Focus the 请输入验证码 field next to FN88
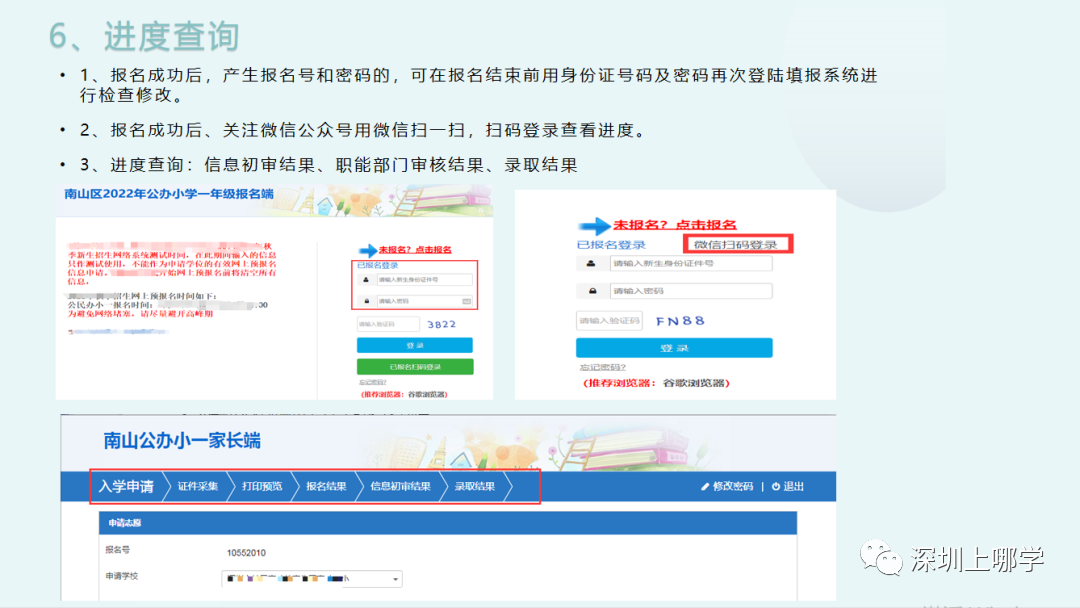Image resolution: width=1080 pixels, height=608 pixels. coord(610,320)
